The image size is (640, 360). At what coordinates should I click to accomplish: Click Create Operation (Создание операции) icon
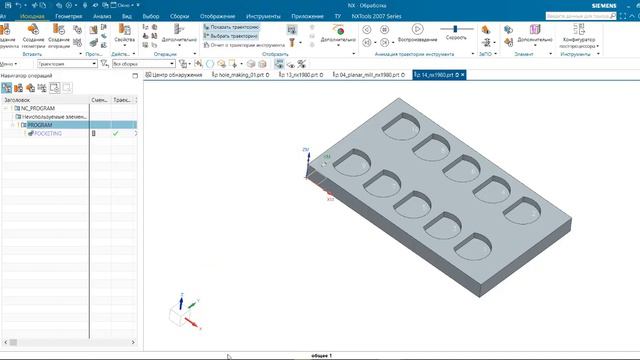(59, 30)
